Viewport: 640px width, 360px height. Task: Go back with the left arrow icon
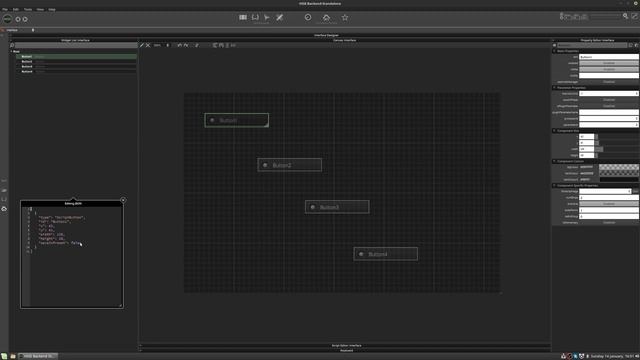pos(18,19)
